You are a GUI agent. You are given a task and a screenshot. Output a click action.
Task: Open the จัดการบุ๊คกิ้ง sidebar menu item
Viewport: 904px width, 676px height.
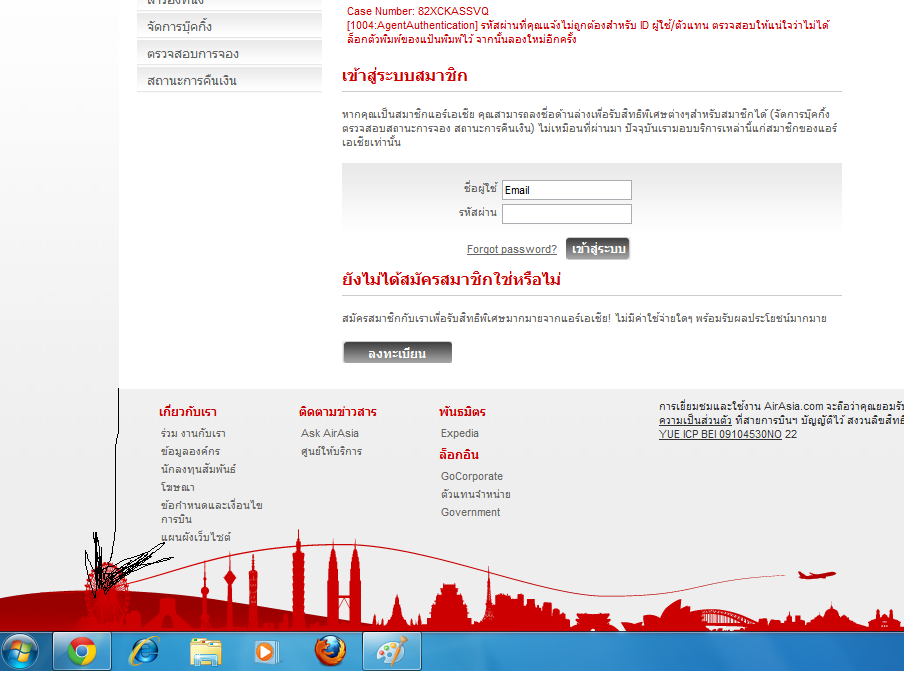click(229, 27)
